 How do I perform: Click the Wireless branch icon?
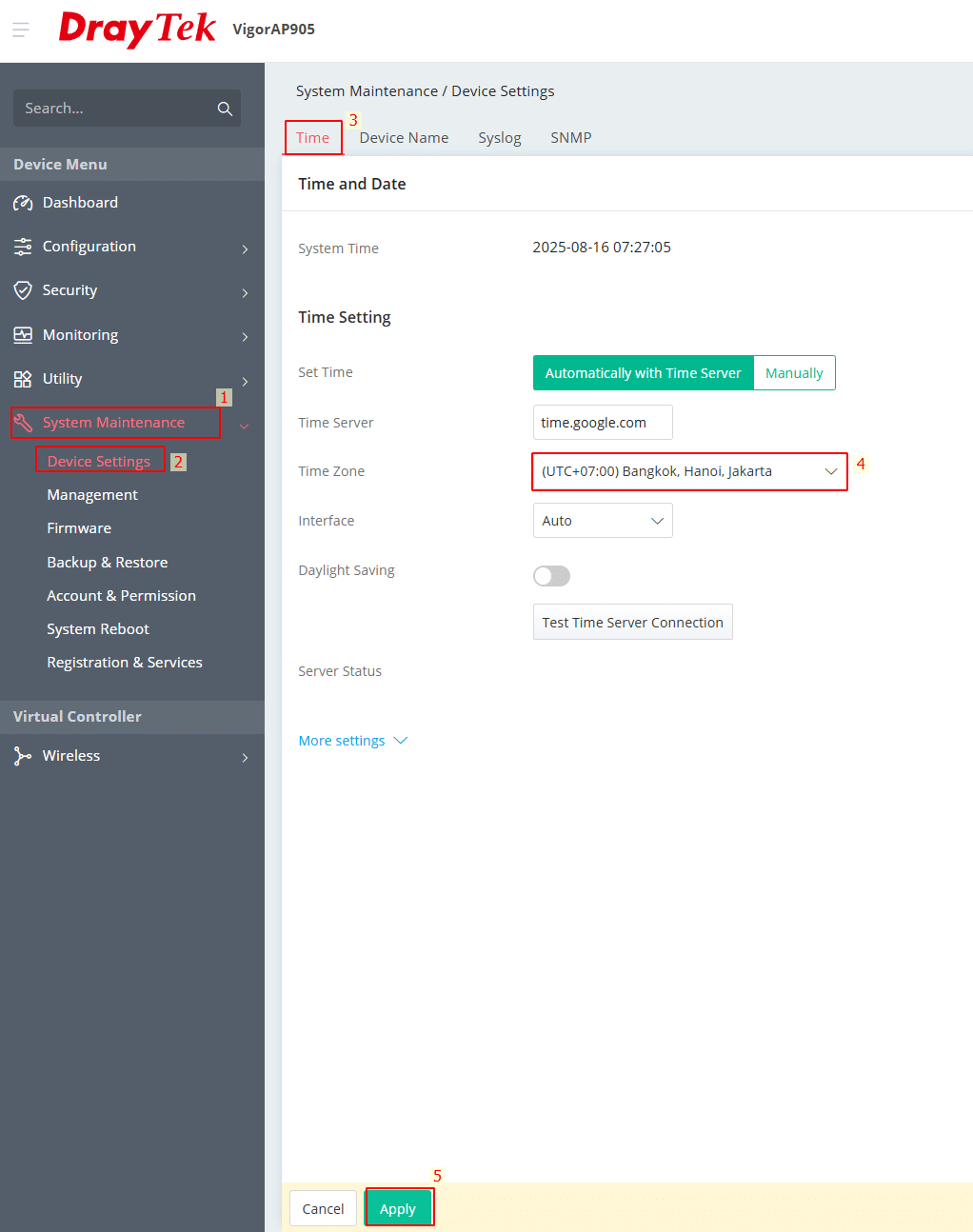coord(23,756)
